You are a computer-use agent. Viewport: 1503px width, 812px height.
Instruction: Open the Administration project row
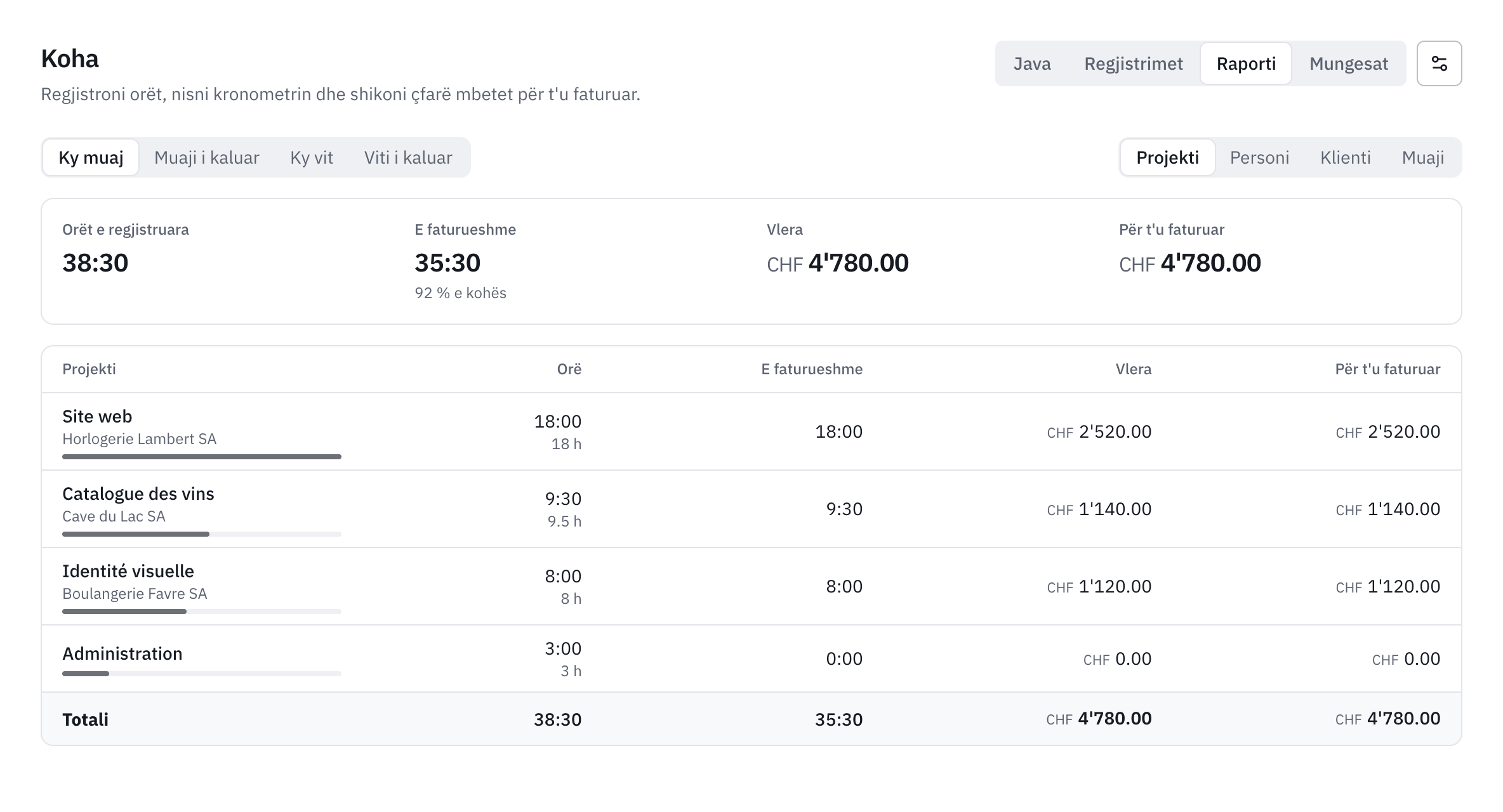pyautogui.click(x=751, y=658)
